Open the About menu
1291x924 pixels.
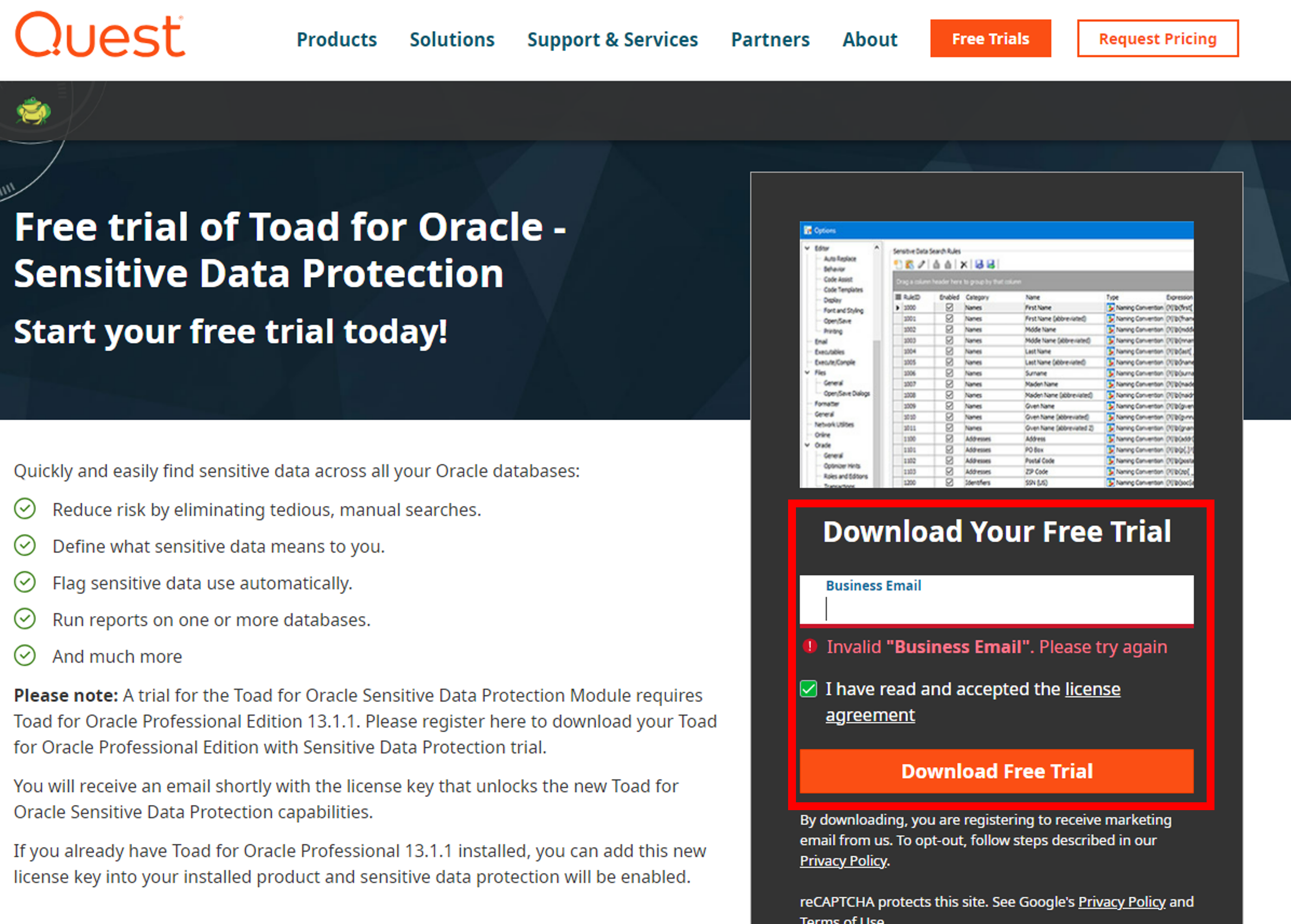(x=870, y=39)
